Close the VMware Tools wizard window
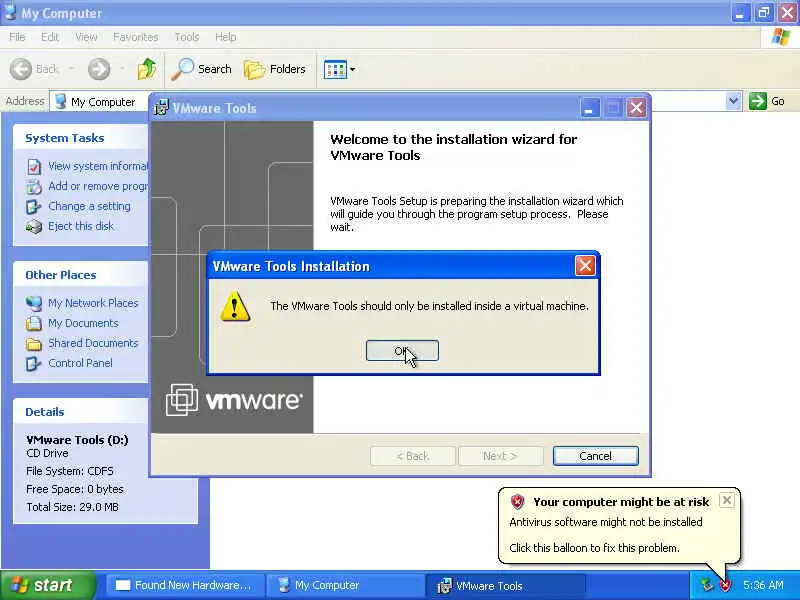This screenshot has width=800, height=600. click(636, 108)
